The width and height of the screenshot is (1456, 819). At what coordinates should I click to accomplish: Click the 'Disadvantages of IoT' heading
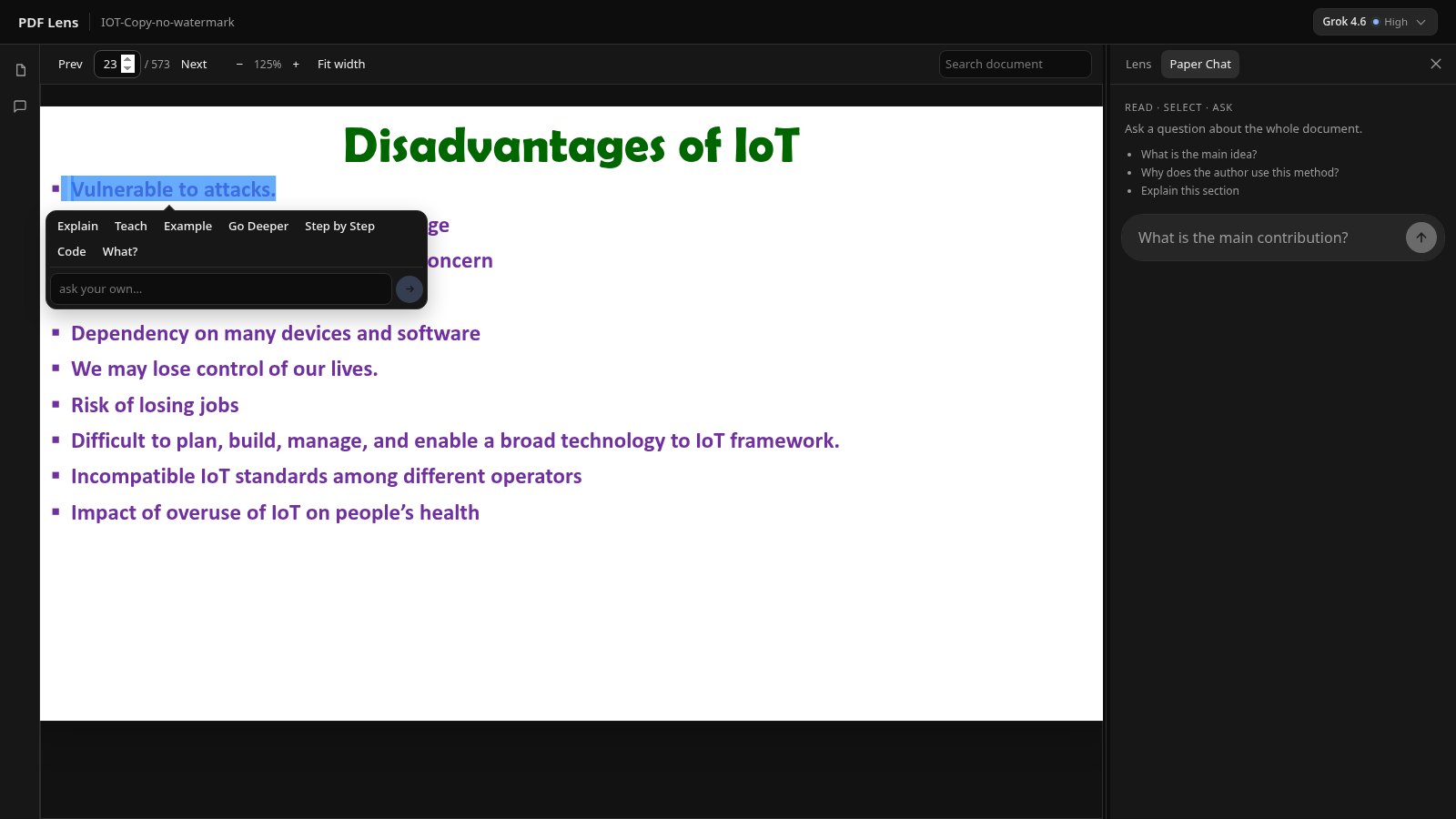click(x=571, y=146)
